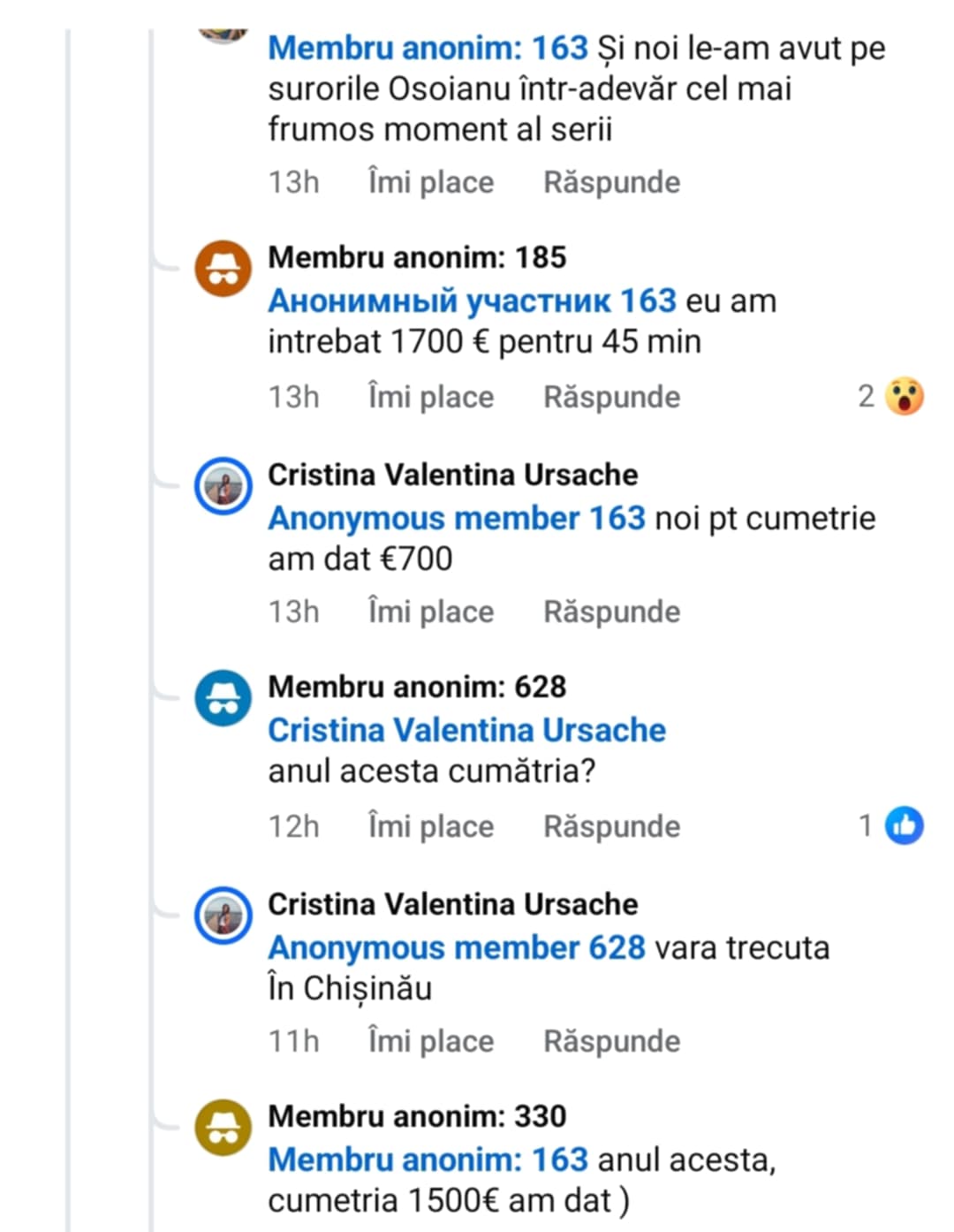Click the yellow anonymous avatar for member 330
This screenshot has width=954, height=1232.
(223, 1127)
